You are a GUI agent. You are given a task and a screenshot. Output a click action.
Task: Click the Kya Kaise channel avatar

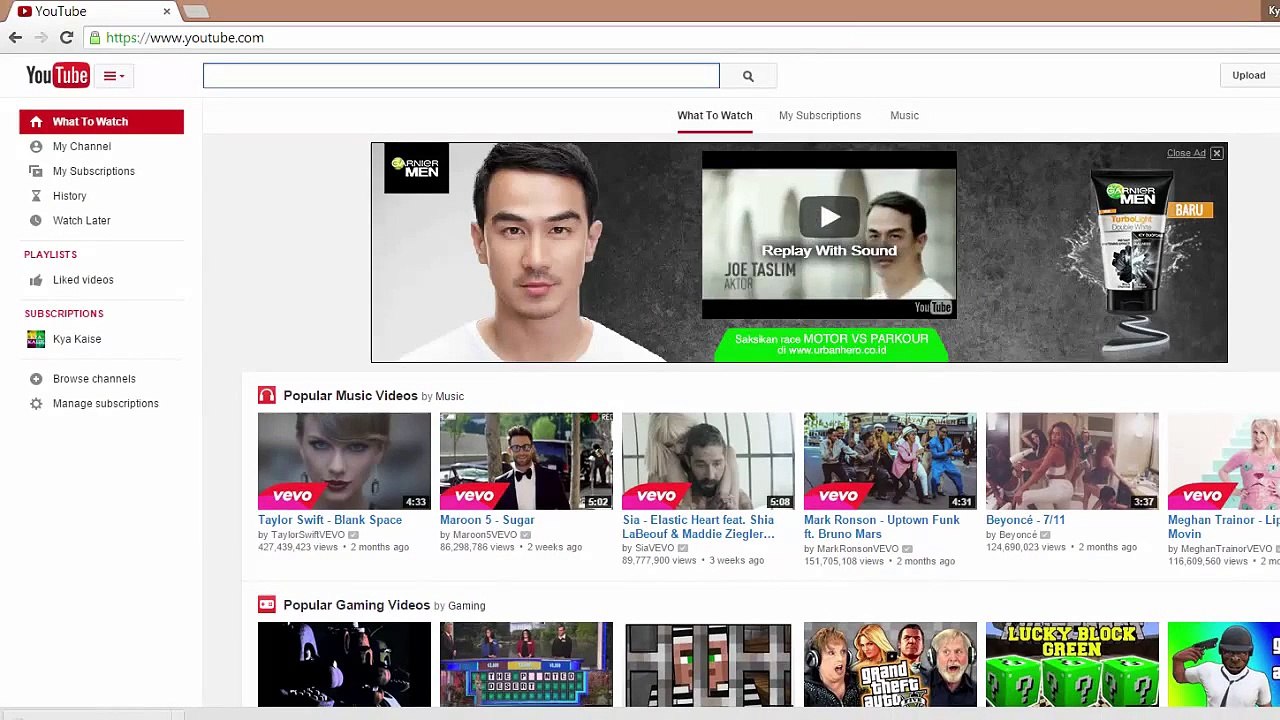tap(36, 339)
